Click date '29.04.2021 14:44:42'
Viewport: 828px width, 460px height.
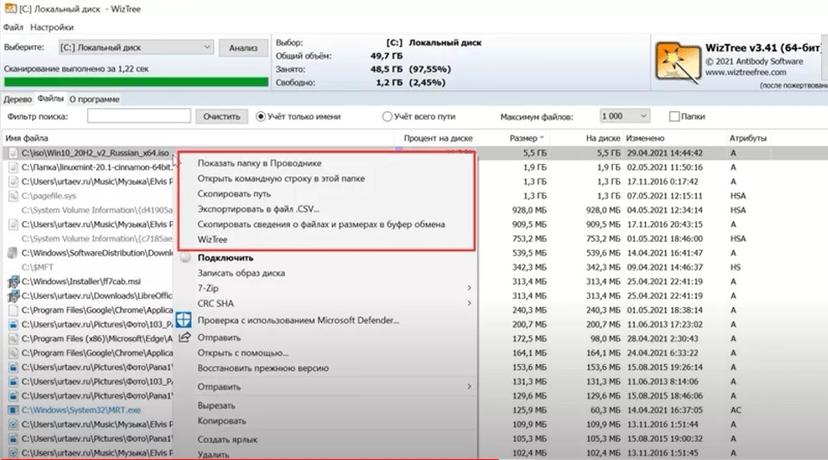click(x=665, y=153)
